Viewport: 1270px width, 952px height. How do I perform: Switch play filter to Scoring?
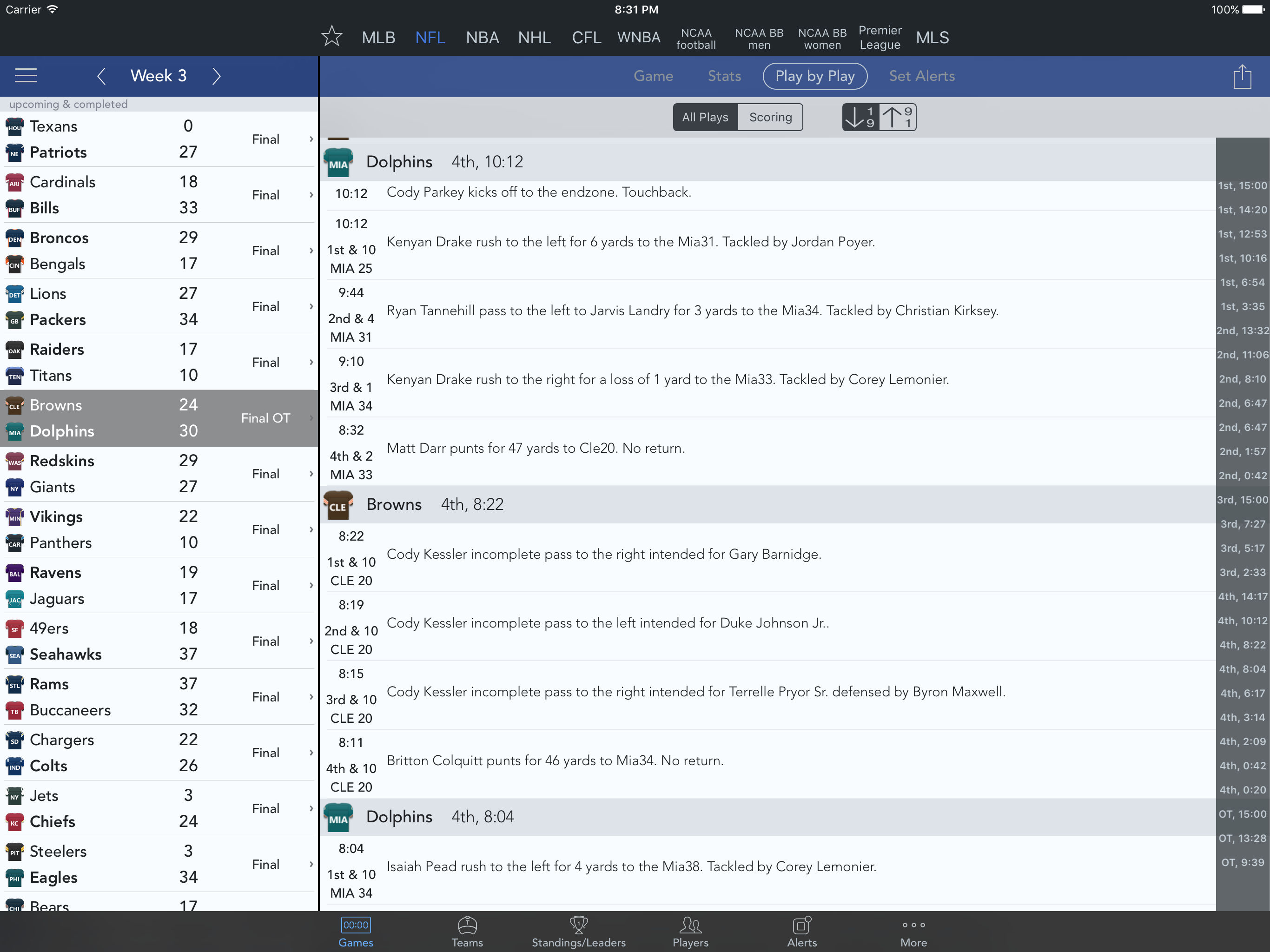[x=770, y=117]
